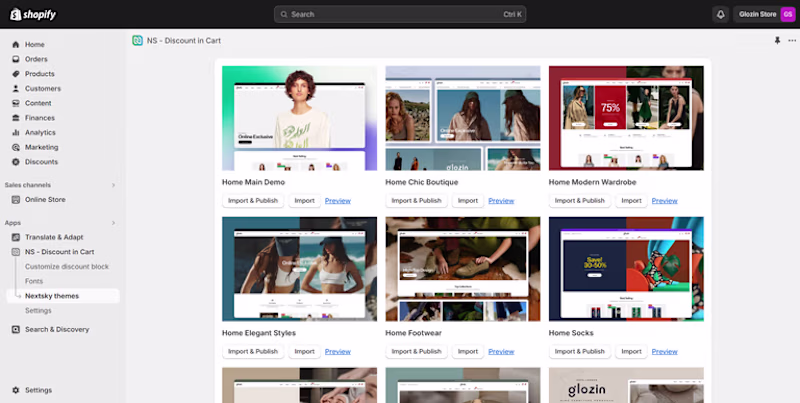Open the app Settings subpage
The image size is (800, 403).
coord(38,311)
